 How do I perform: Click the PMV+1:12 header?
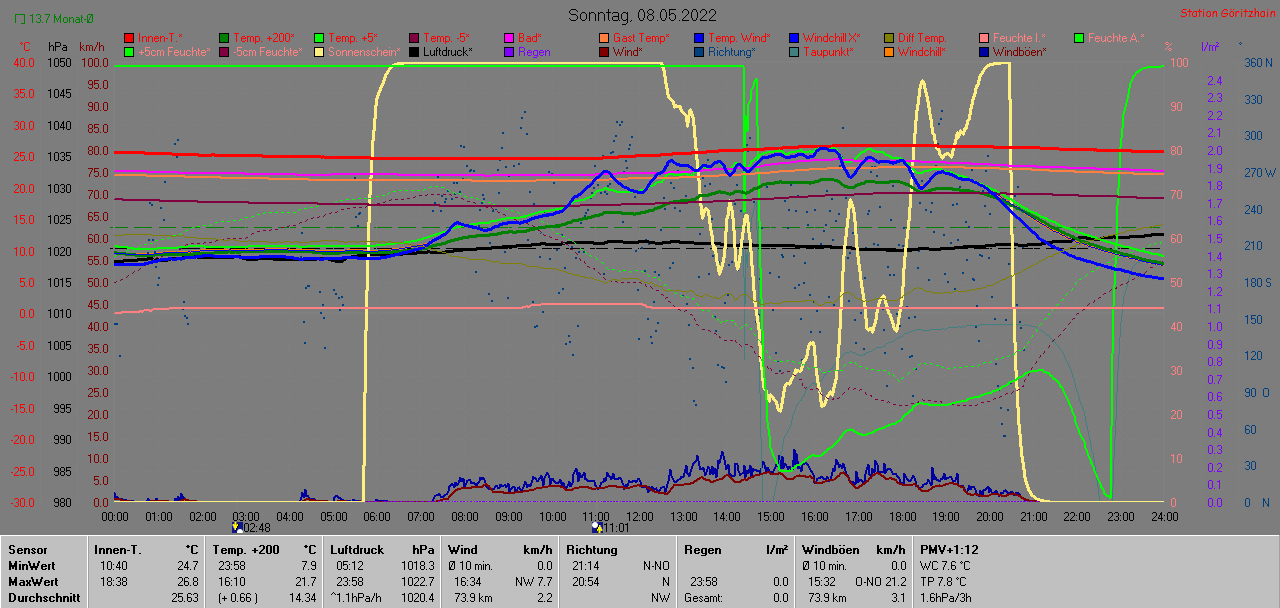click(x=950, y=550)
